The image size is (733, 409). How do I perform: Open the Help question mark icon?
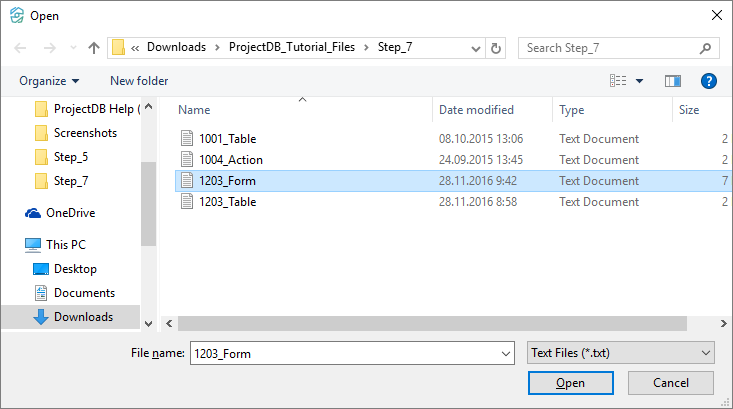pos(708,81)
